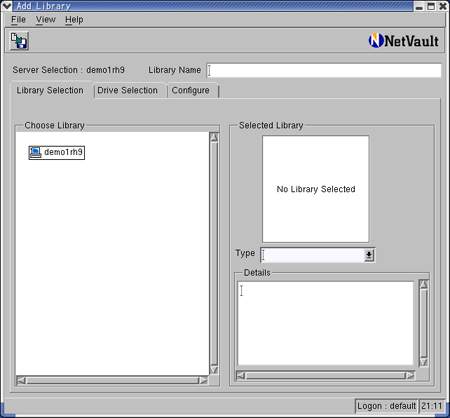Expand the Type dropdown arrow
The image size is (450, 418).
tap(369, 255)
